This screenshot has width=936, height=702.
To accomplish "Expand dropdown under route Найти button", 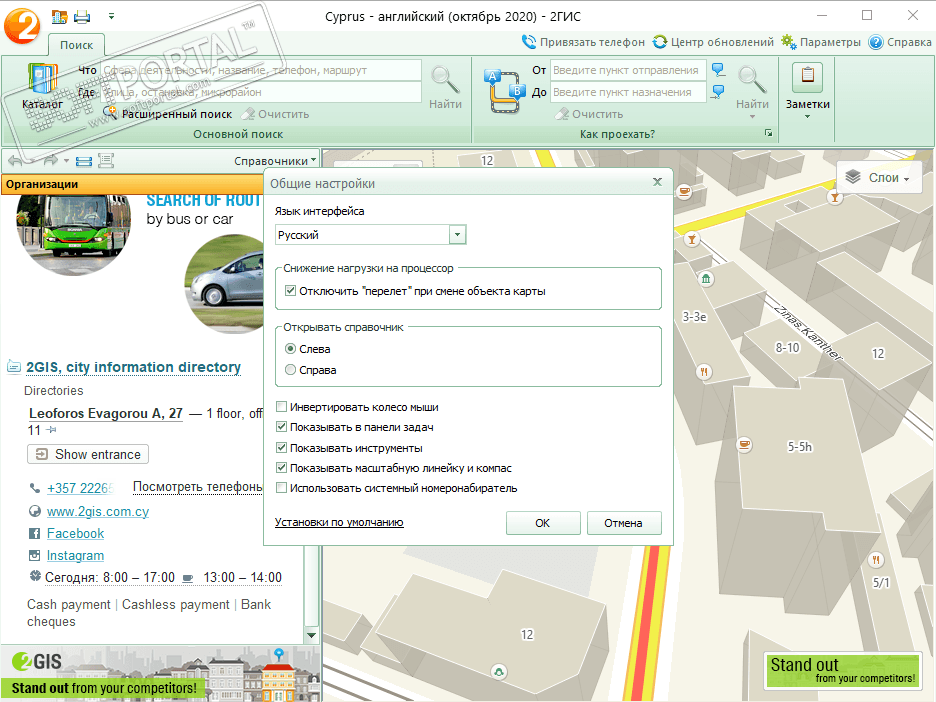I will tap(752, 116).
